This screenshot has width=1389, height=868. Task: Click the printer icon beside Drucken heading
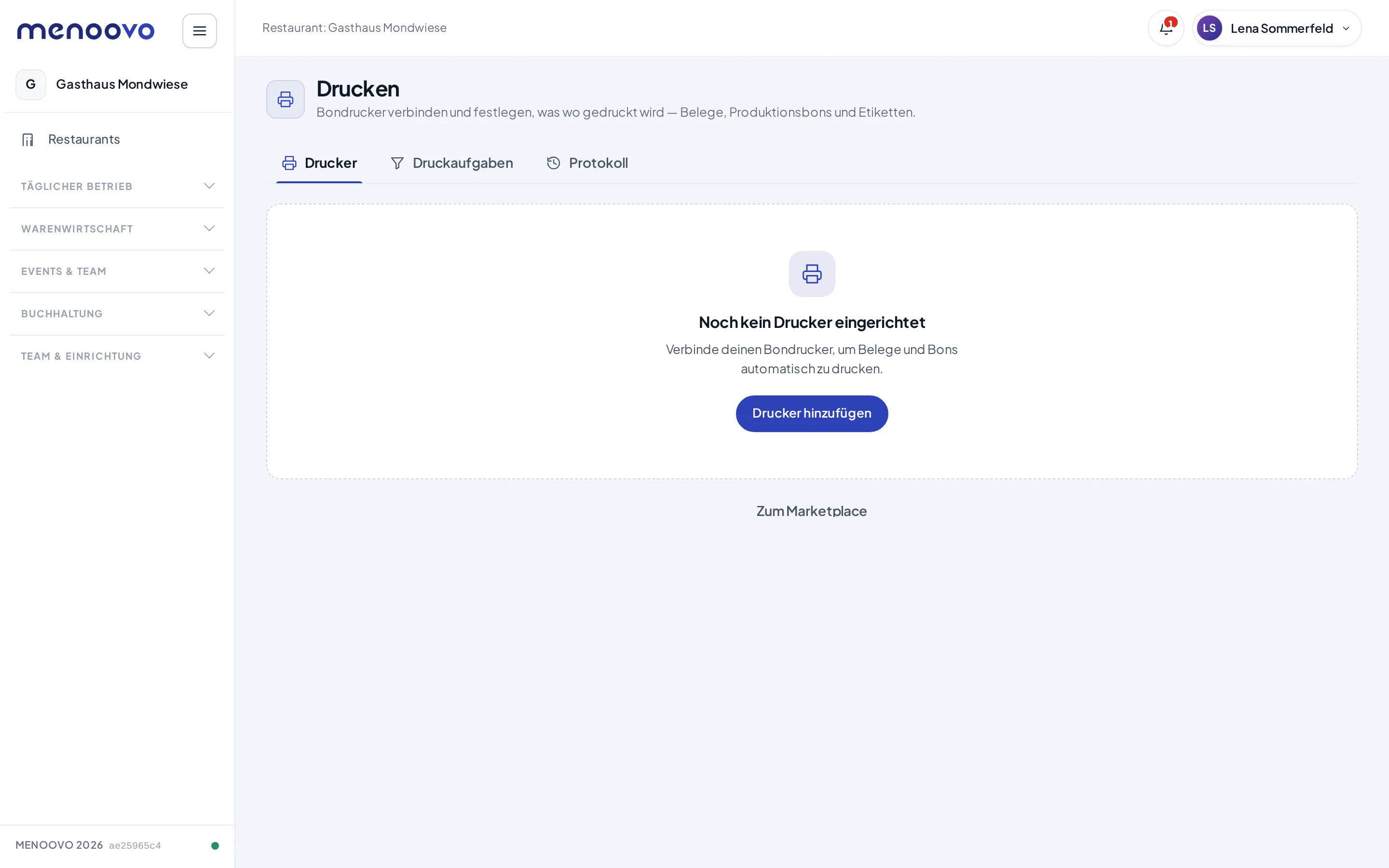pyautogui.click(x=285, y=99)
